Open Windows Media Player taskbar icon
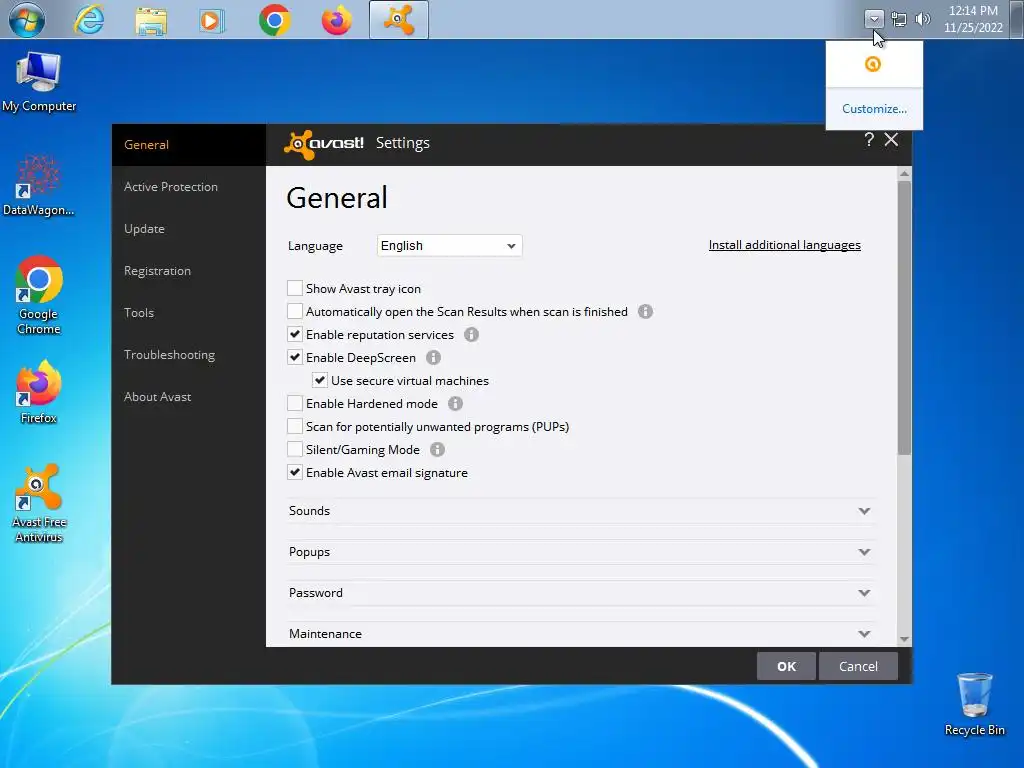The width and height of the screenshot is (1024, 768). pos(212,20)
